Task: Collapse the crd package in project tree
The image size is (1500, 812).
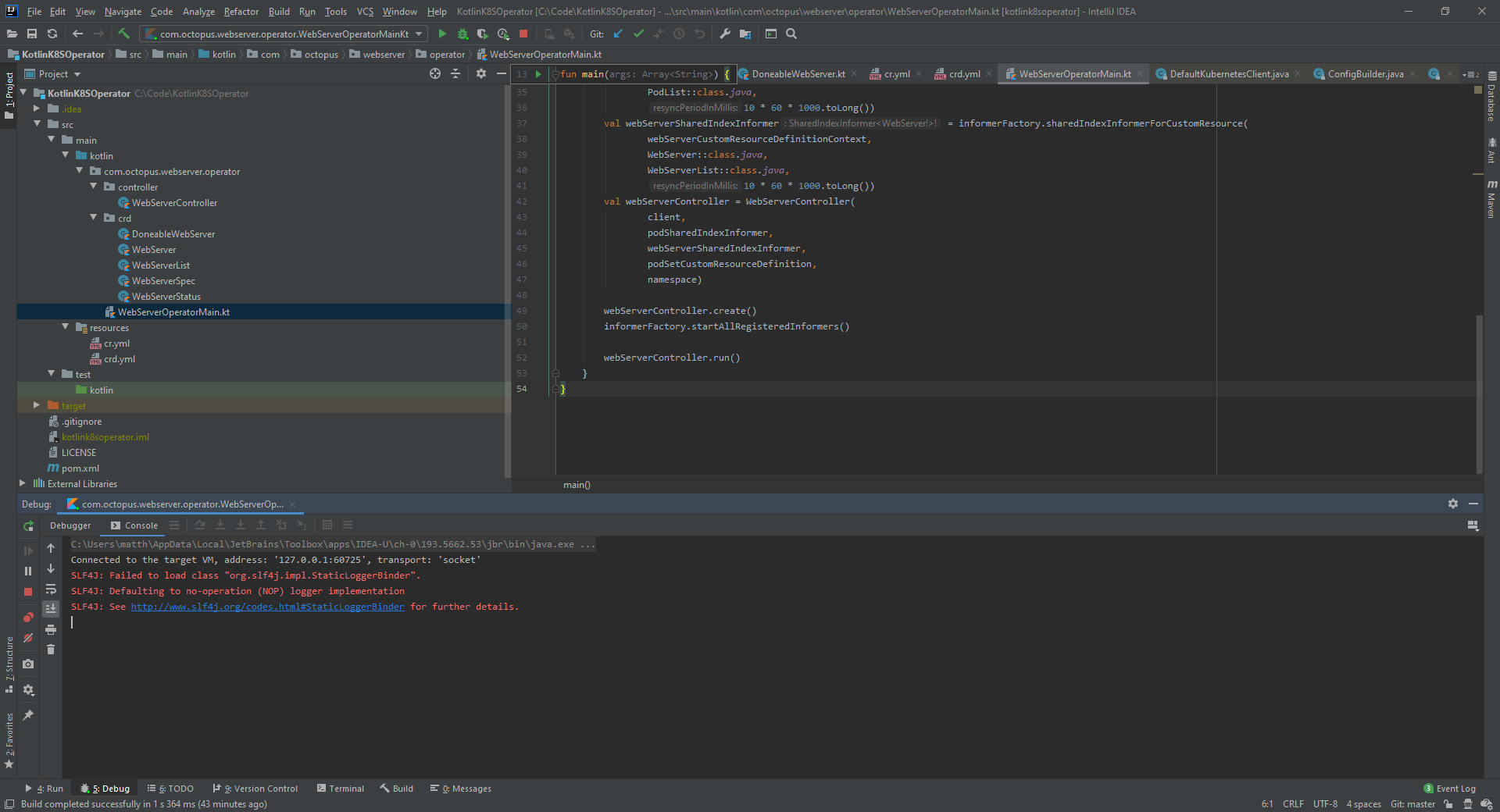Action: click(94, 218)
